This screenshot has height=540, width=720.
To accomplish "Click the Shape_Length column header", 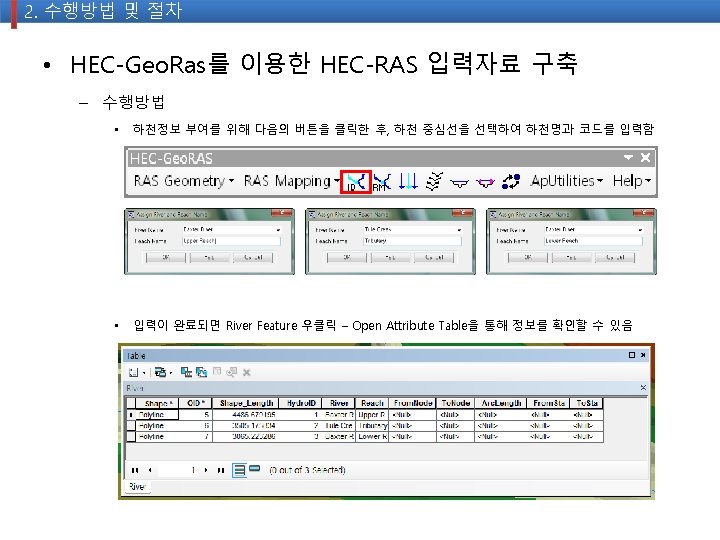I will click(x=247, y=403).
